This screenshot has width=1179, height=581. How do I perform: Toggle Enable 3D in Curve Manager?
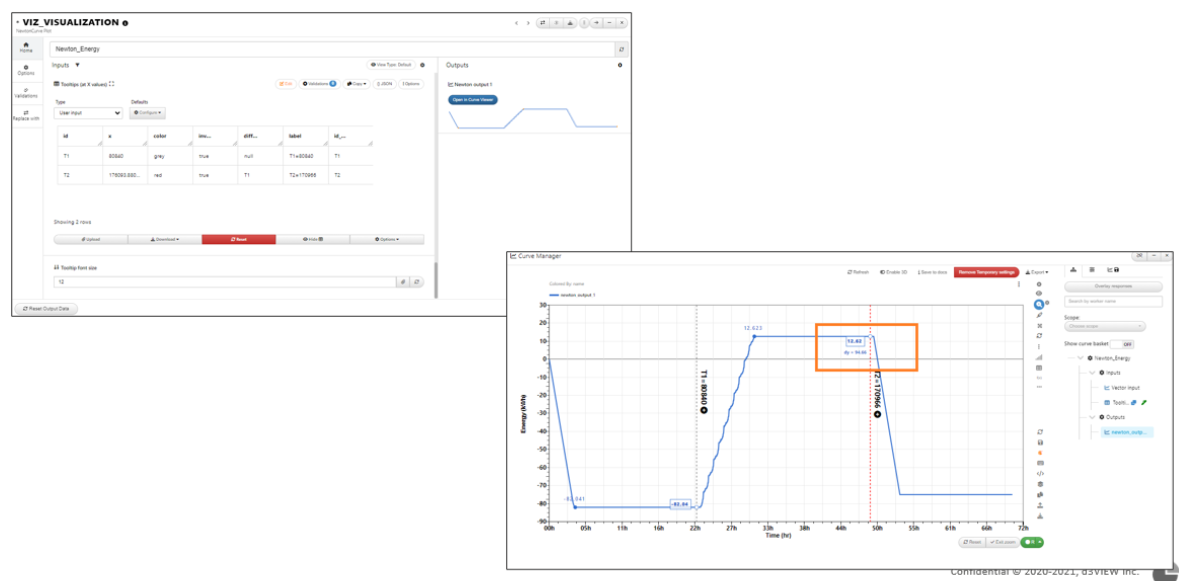point(894,272)
